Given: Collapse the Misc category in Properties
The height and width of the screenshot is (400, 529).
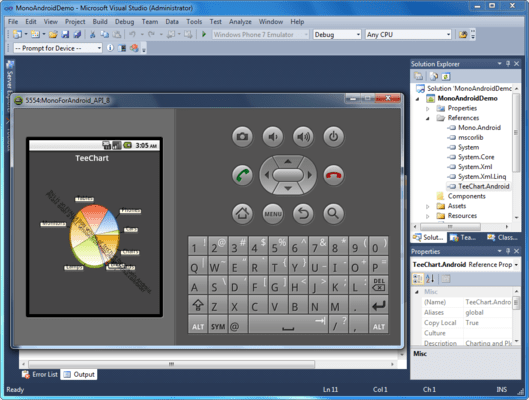Looking at the screenshot, I should tap(417, 292).
